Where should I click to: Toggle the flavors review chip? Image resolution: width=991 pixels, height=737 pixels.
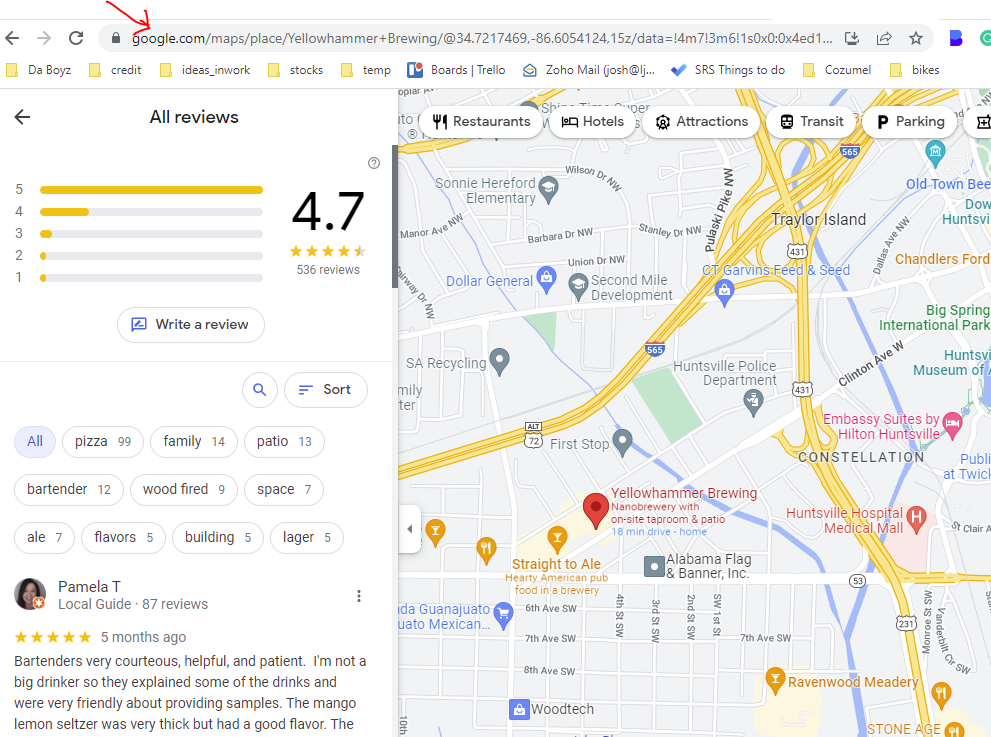123,537
